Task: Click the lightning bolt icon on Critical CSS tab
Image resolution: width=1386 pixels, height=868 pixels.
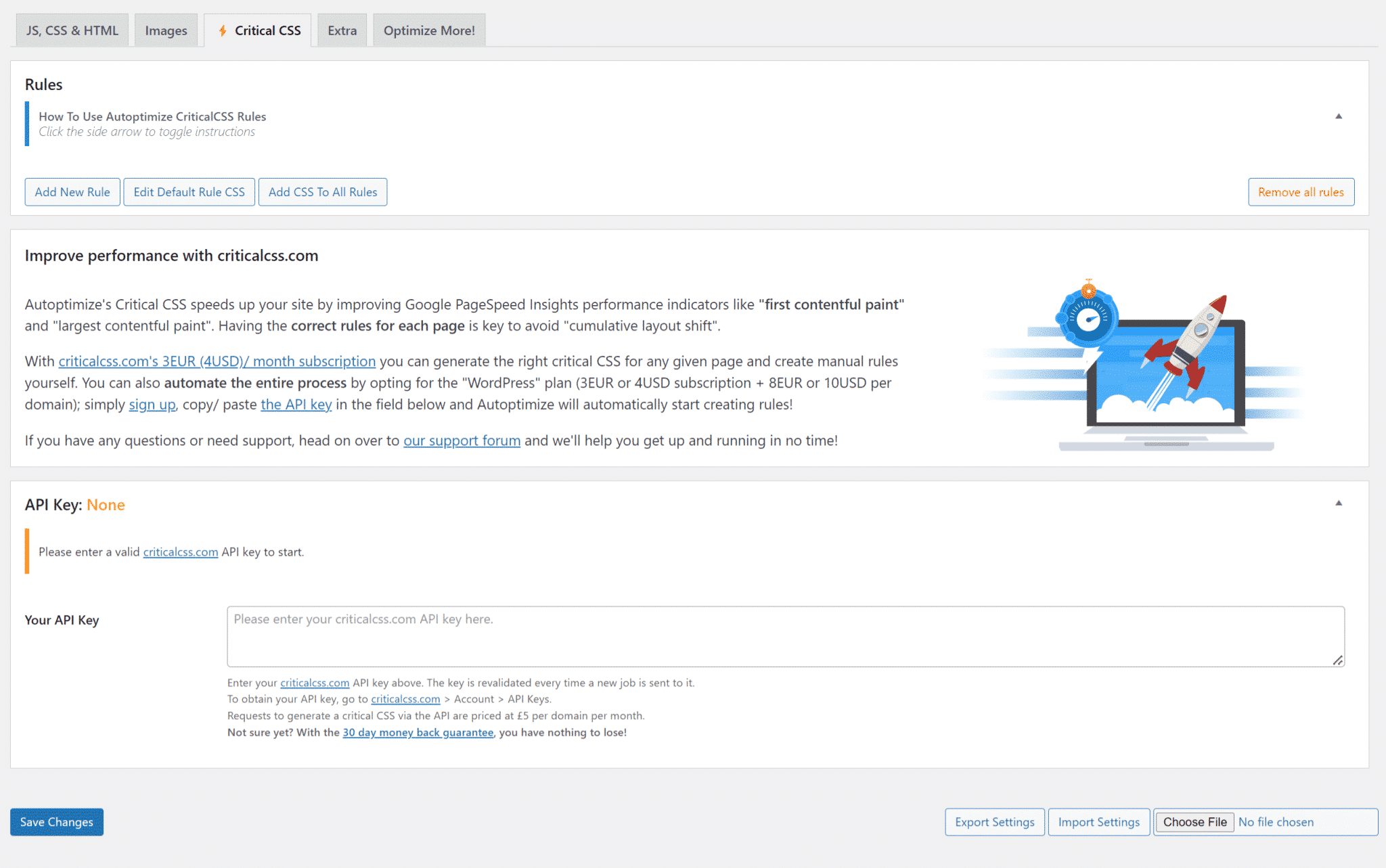Action: [x=223, y=30]
